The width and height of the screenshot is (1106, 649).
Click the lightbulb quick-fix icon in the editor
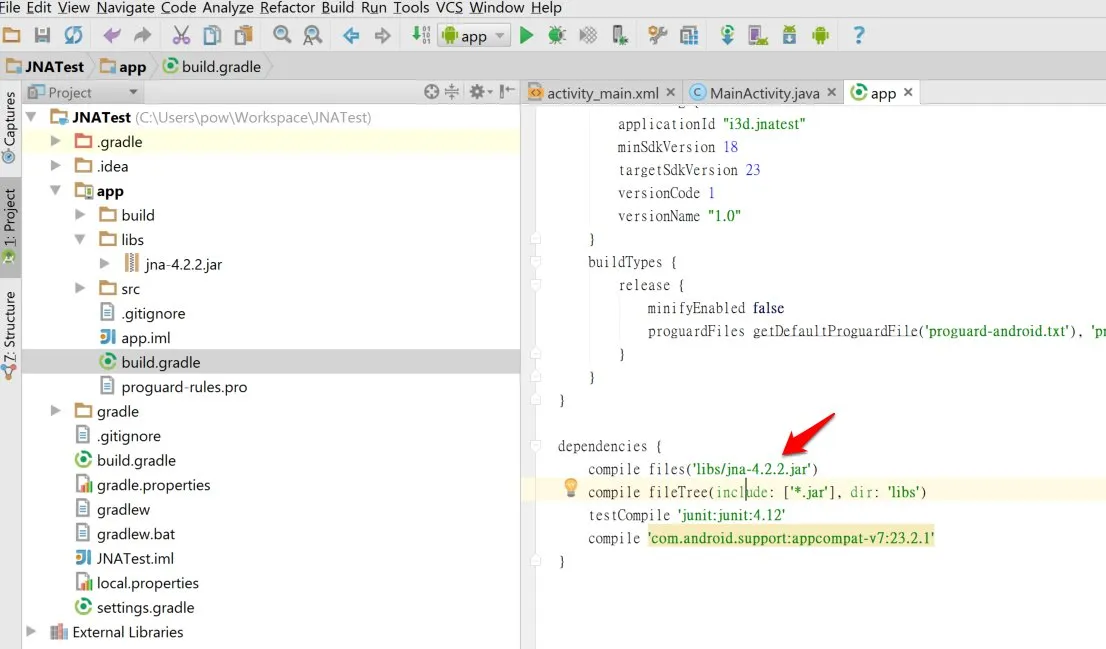click(x=571, y=487)
